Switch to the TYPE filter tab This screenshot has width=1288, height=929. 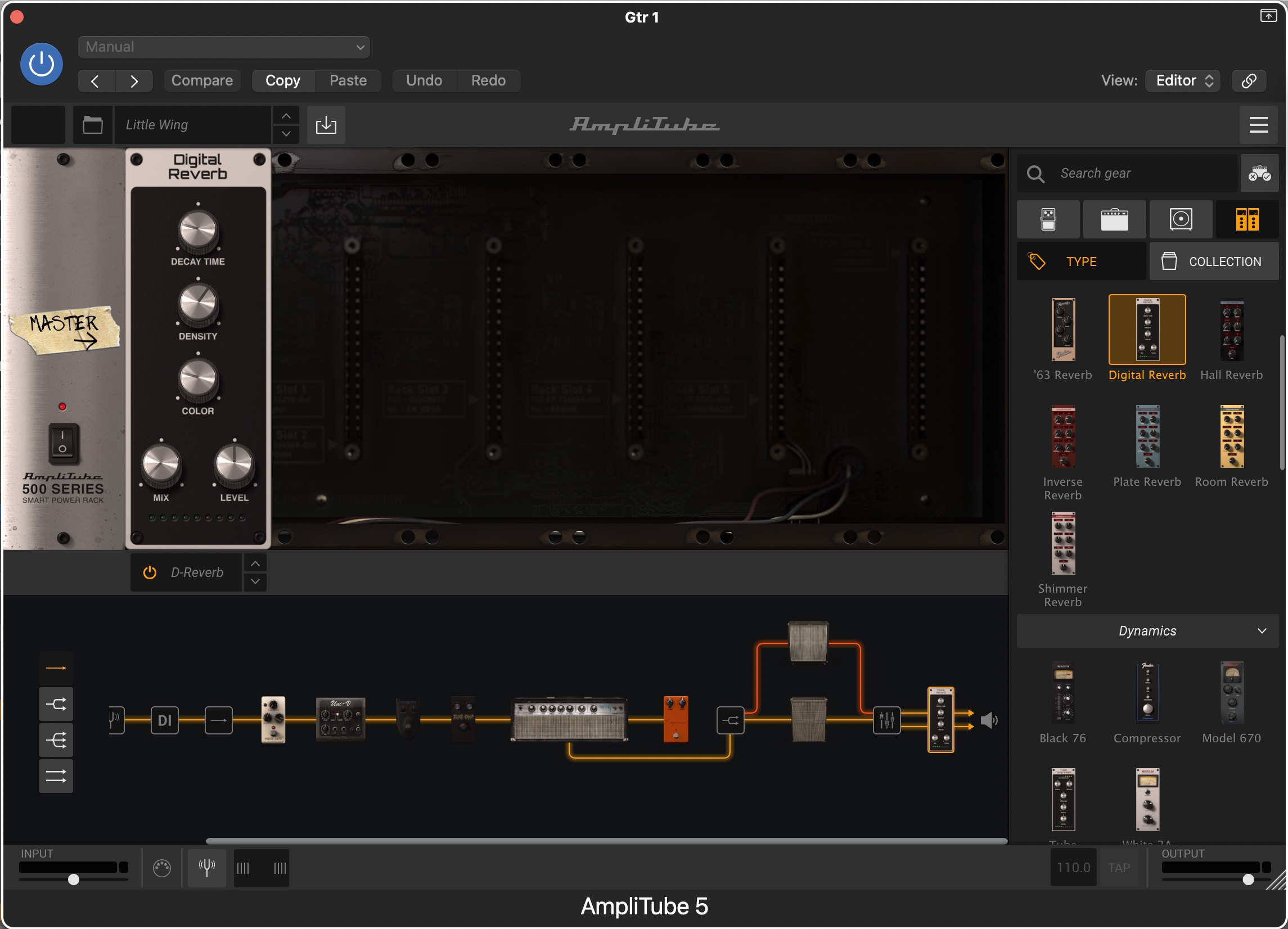click(x=1081, y=262)
